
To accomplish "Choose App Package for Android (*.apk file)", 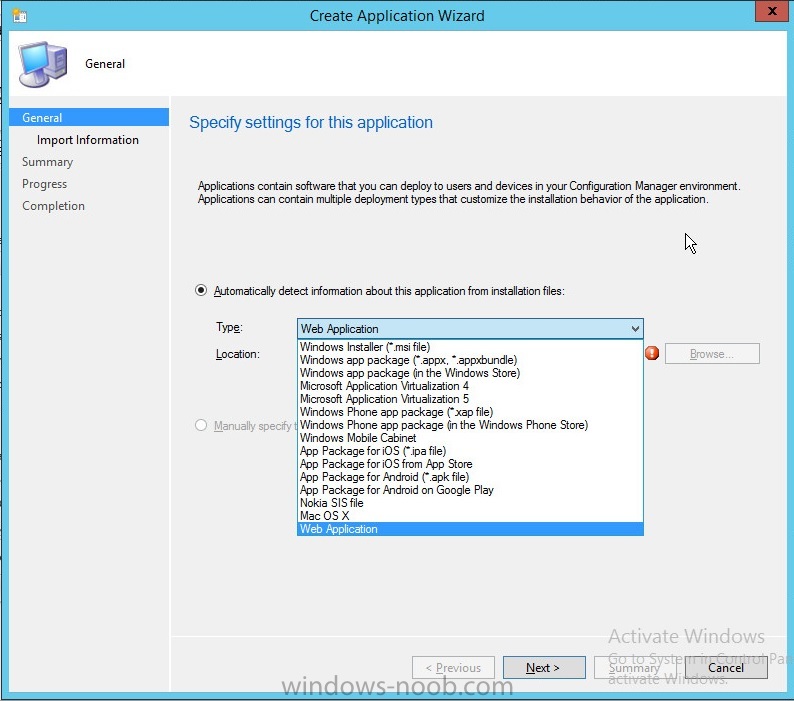I will [x=470, y=477].
